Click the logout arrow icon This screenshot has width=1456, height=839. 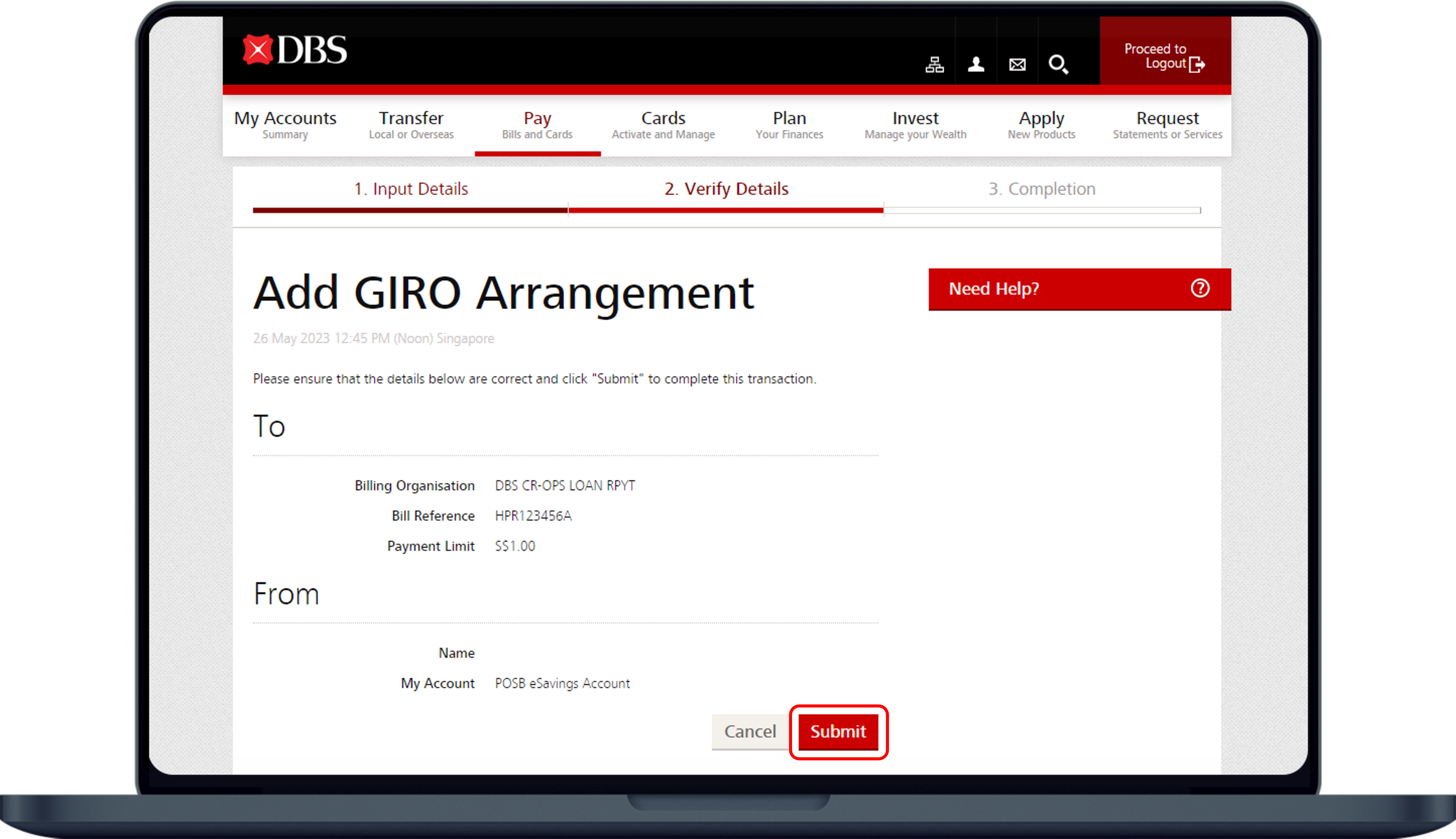click(1197, 64)
